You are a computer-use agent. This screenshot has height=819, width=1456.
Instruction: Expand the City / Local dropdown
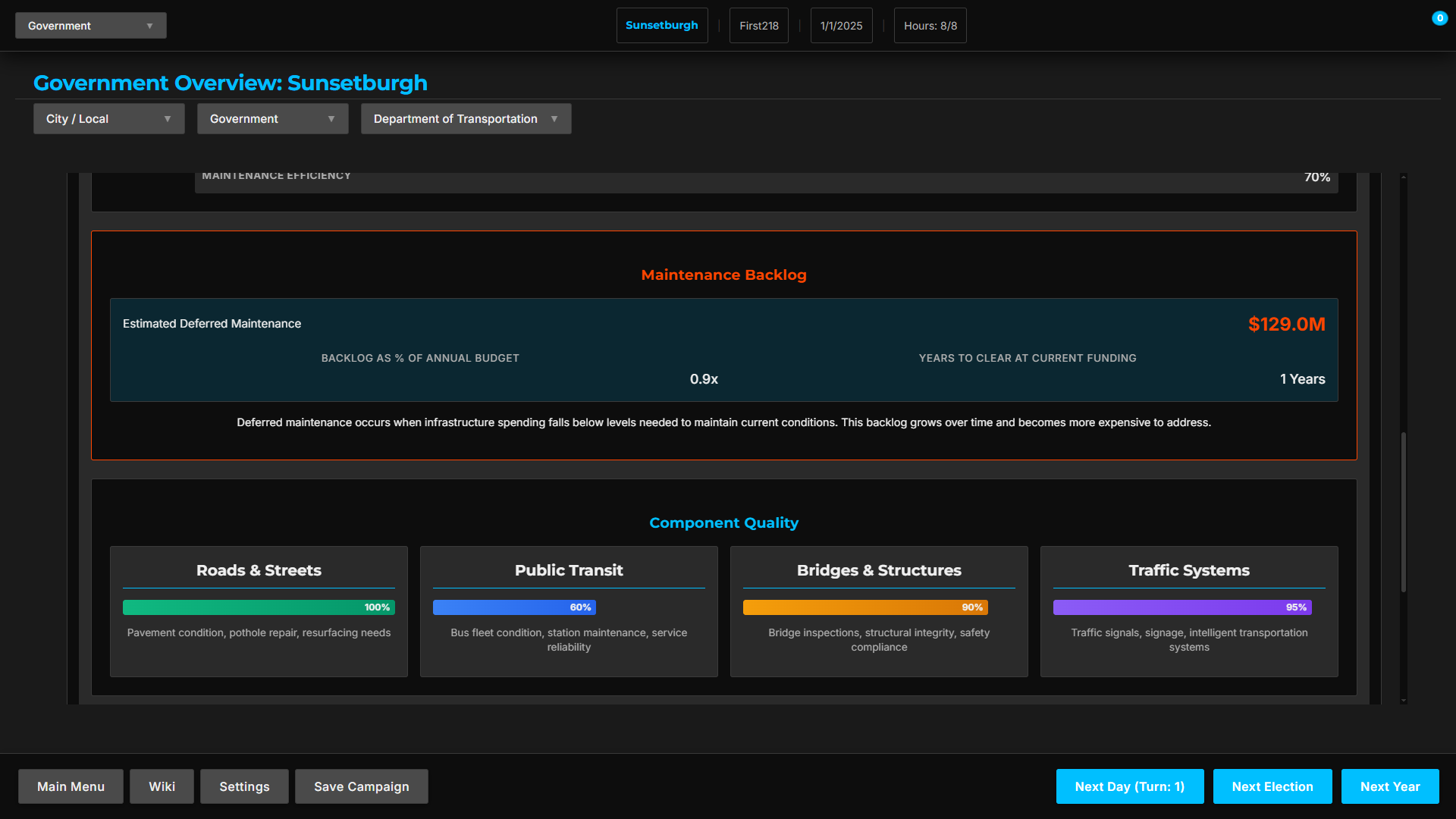[x=108, y=119]
